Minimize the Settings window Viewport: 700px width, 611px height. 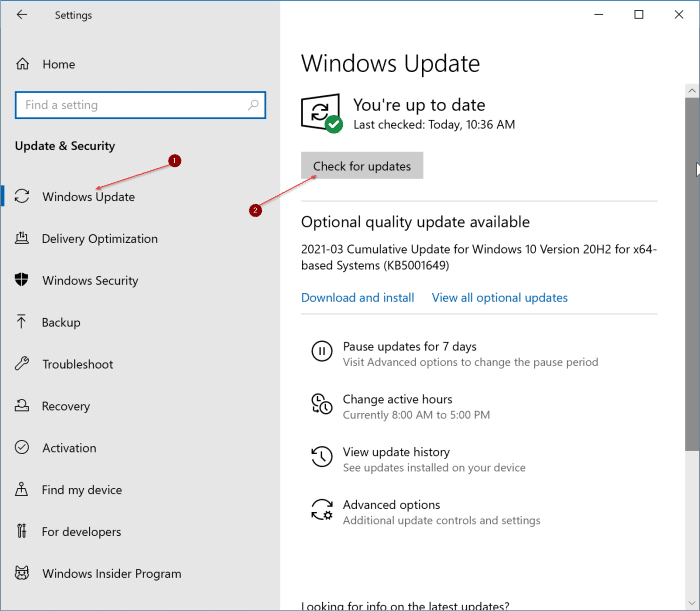tap(599, 15)
